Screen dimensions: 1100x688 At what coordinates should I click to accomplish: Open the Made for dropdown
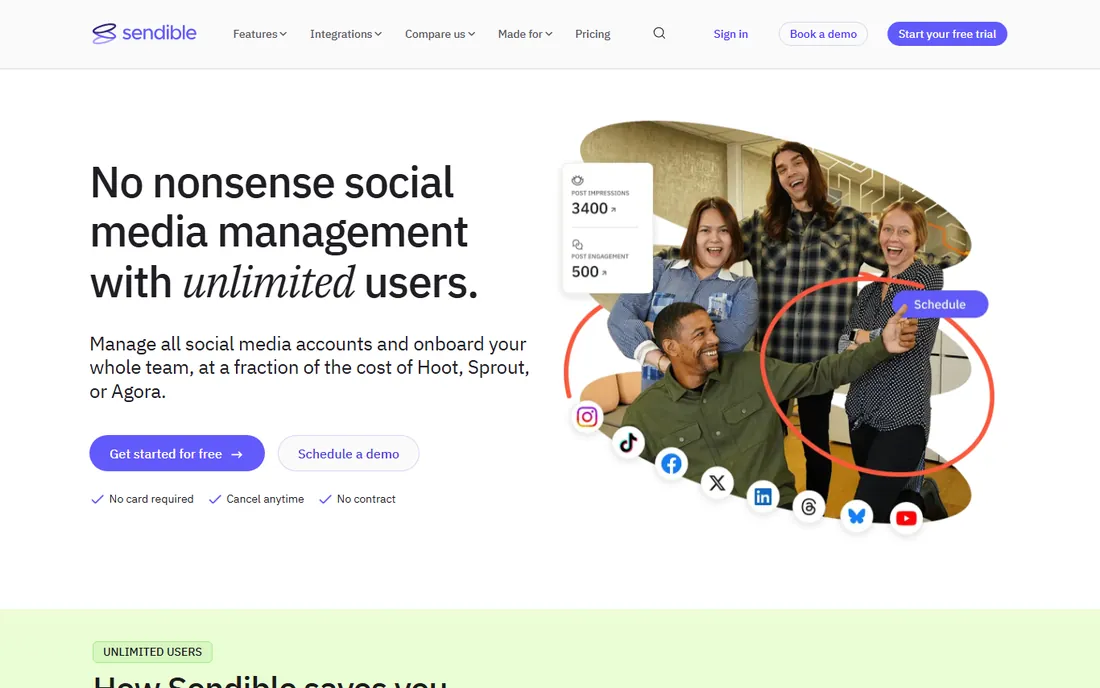525,34
